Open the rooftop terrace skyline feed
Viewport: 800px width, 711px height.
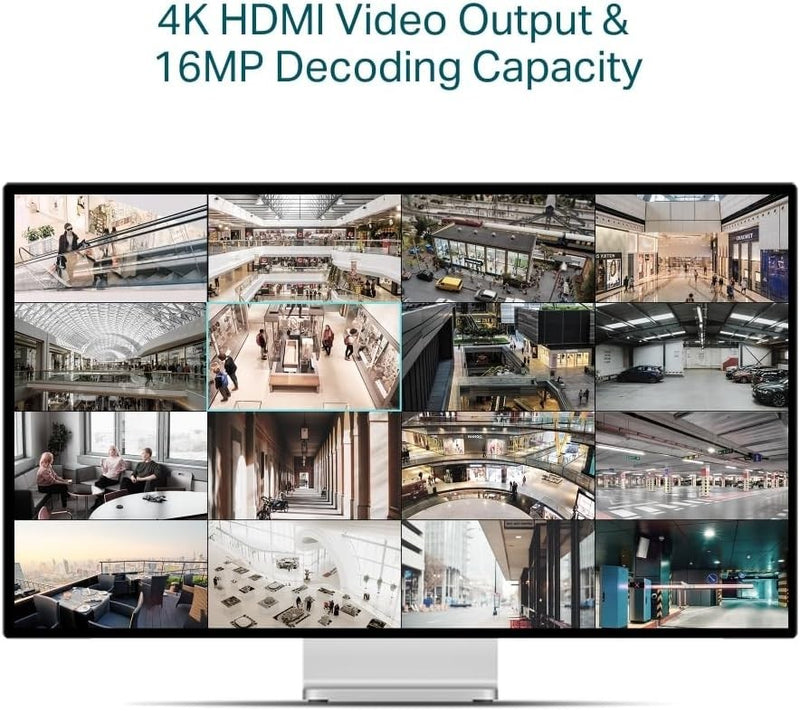(x=111, y=574)
